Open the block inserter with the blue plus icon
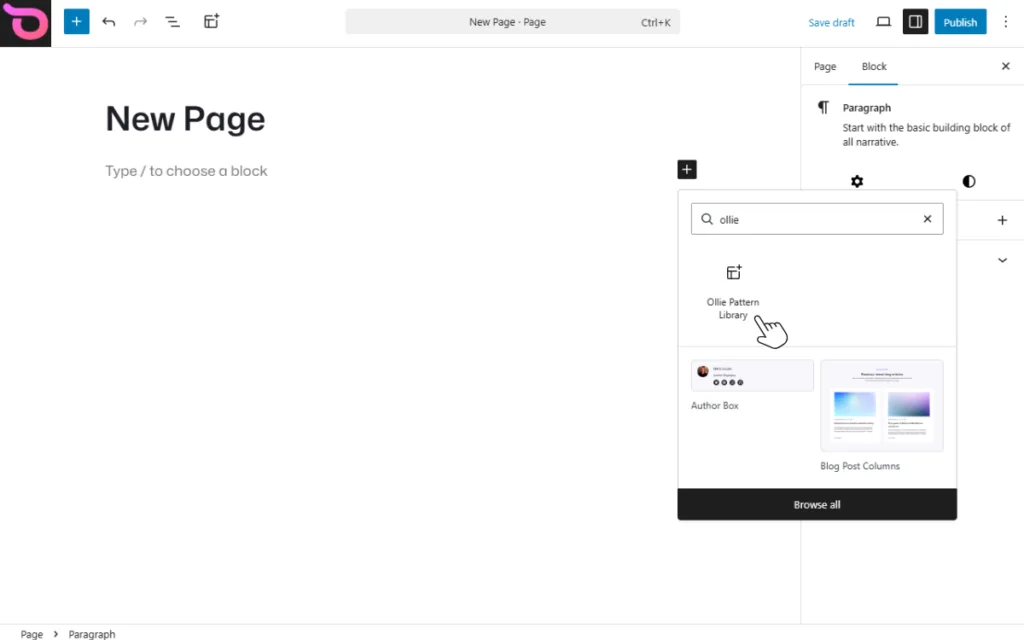The image size is (1024, 640). (76, 21)
